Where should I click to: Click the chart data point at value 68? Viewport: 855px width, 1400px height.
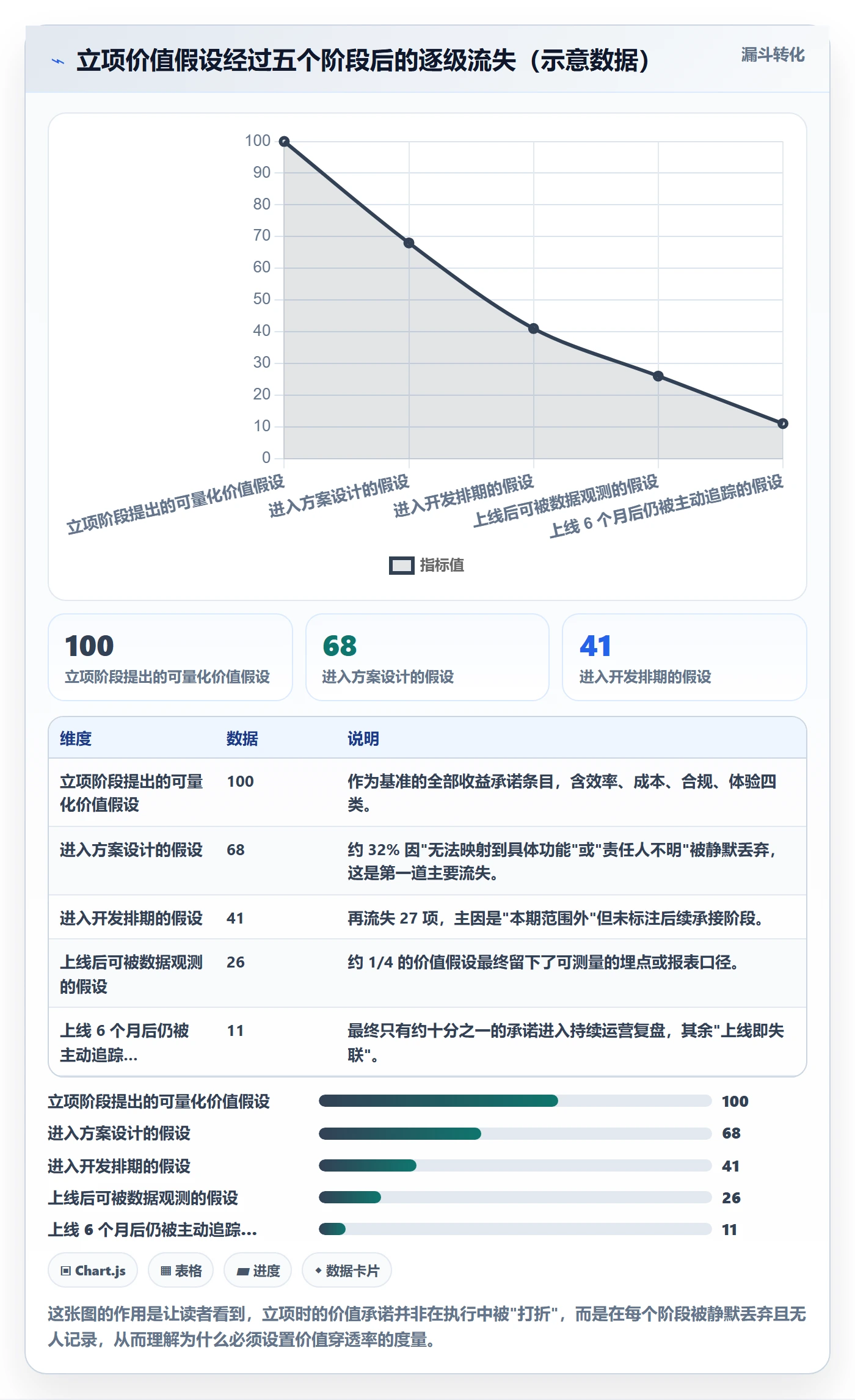point(409,243)
